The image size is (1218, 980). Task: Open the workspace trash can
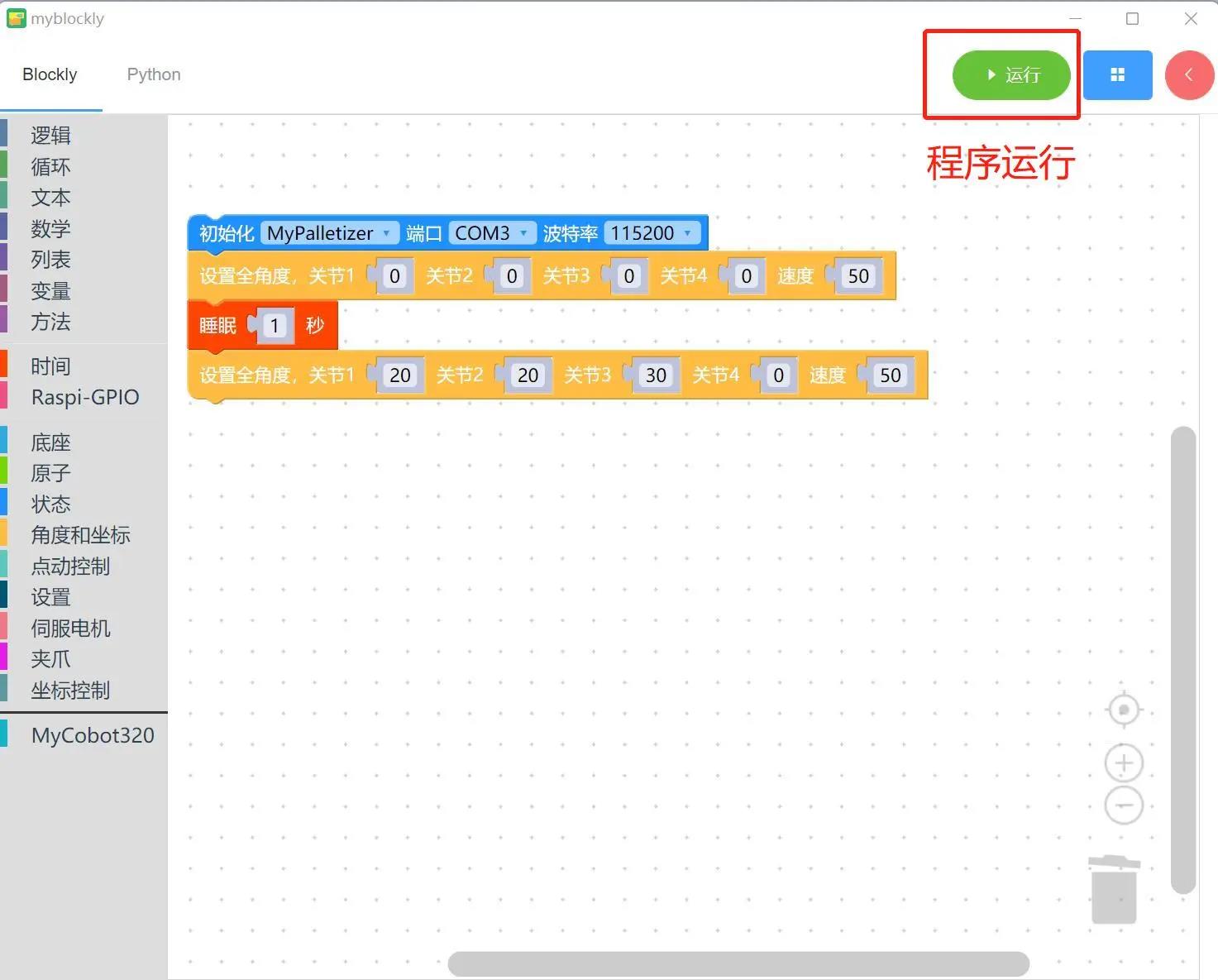pyautogui.click(x=1114, y=893)
